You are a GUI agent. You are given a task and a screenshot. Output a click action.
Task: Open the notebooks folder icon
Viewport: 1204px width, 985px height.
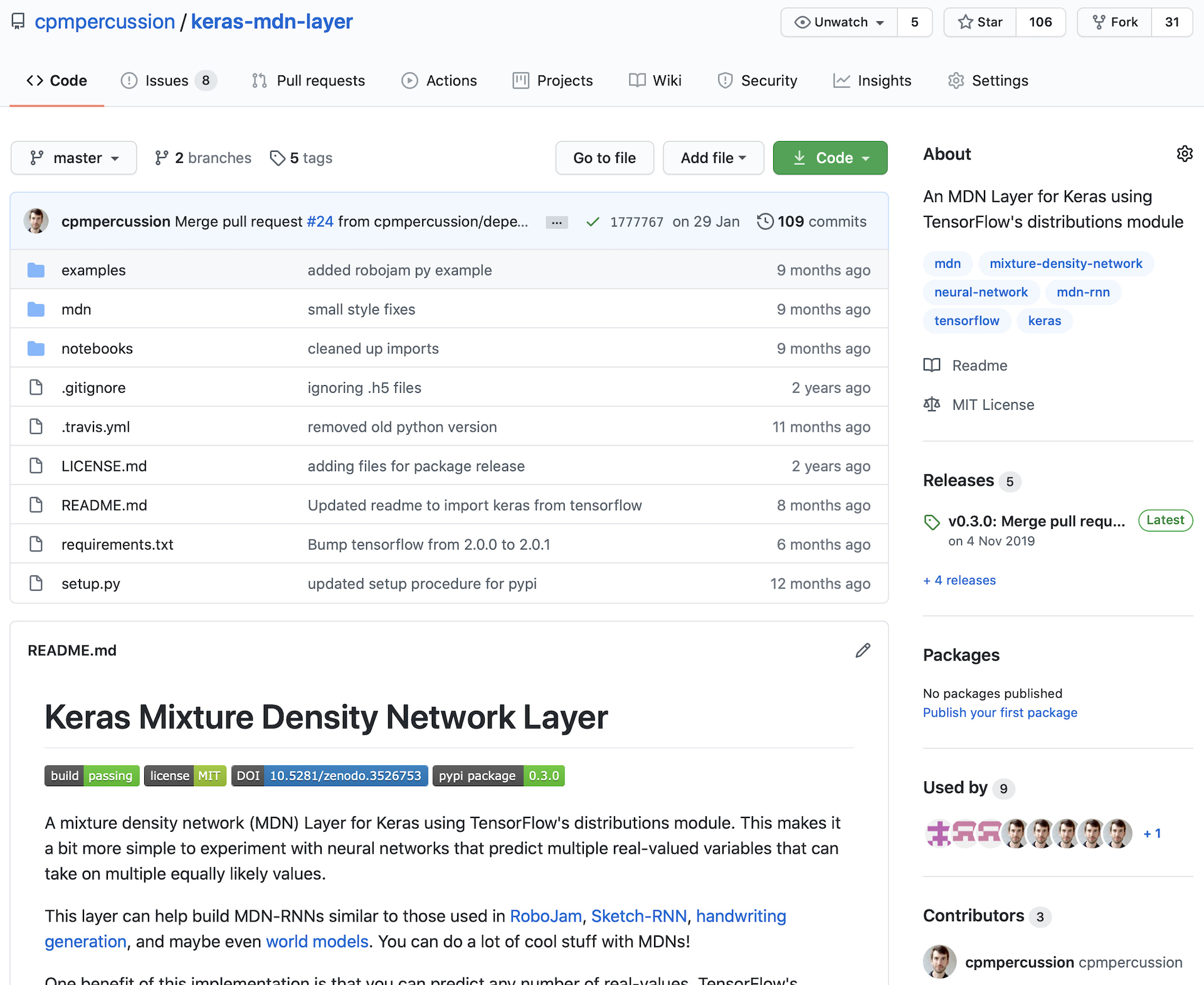coord(36,349)
